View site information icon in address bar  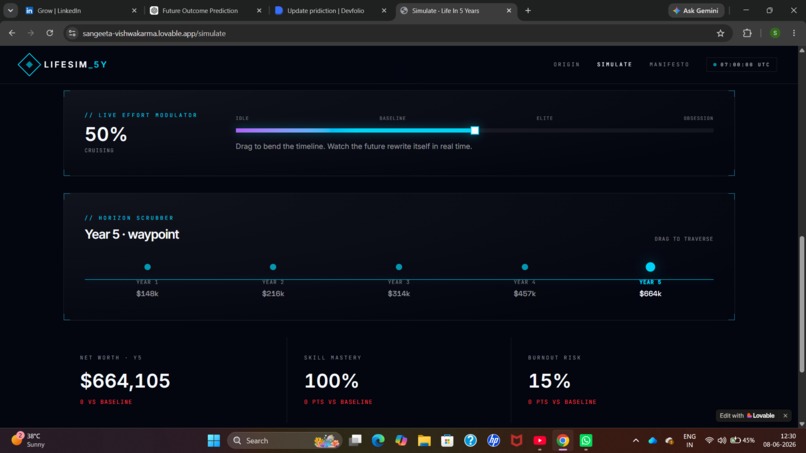72,33
